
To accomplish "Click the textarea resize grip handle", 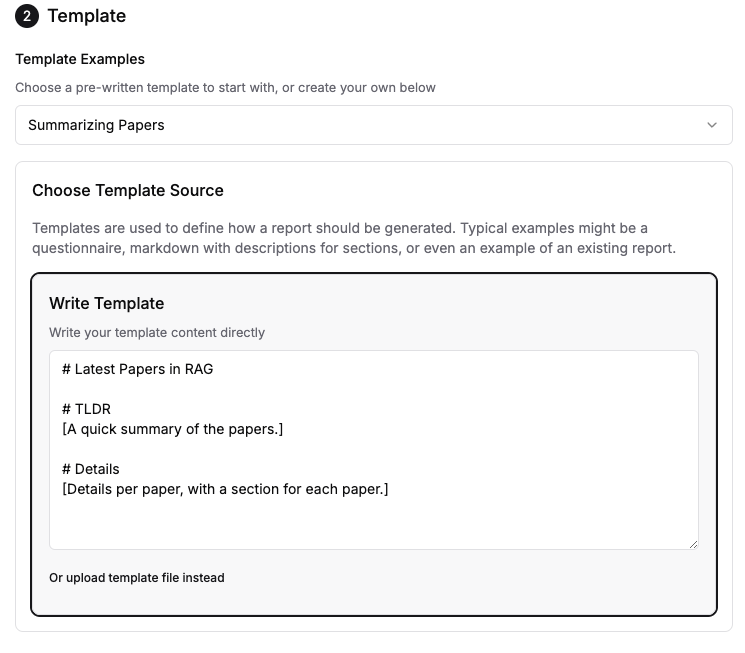I will pos(693,545).
